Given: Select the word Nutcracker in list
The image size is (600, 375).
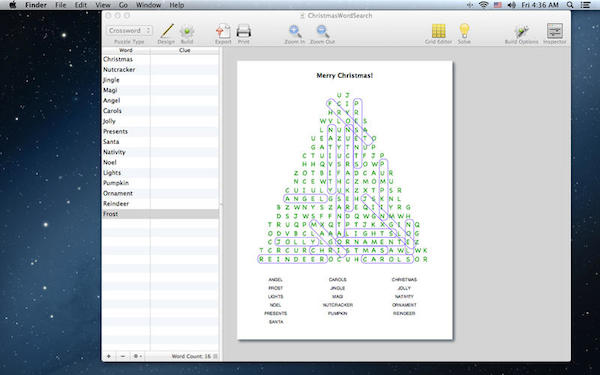Looking at the screenshot, I should click(119, 70).
